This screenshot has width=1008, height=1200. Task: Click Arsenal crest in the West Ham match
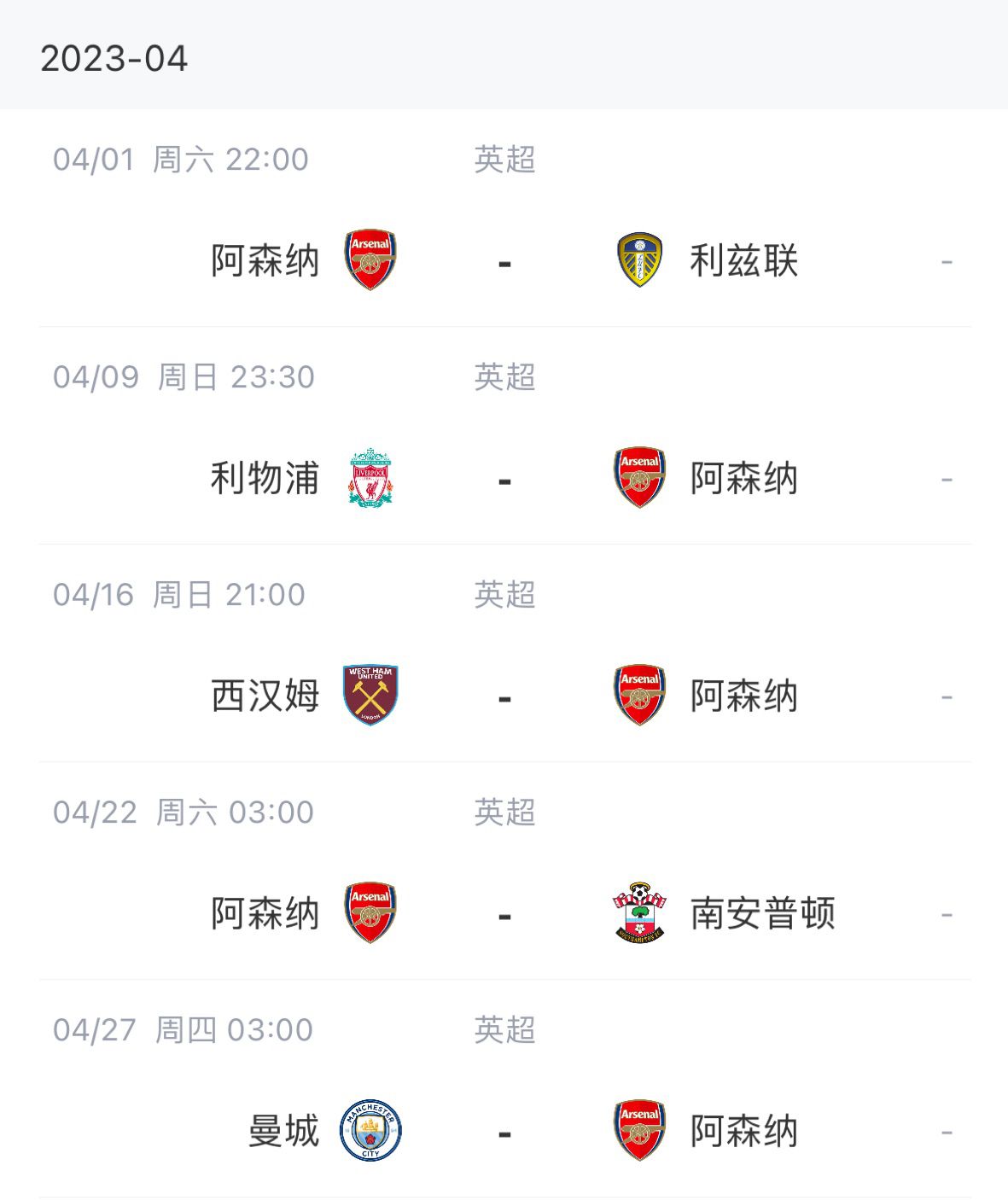pos(639,696)
